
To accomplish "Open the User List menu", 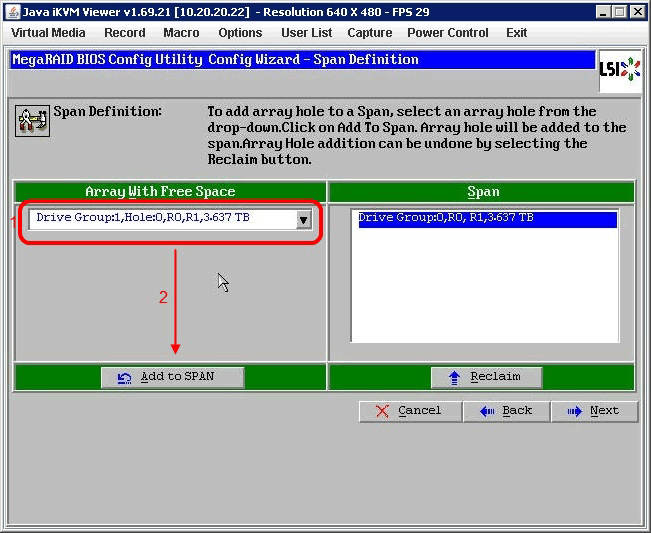I will pyautogui.click(x=306, y=33).
